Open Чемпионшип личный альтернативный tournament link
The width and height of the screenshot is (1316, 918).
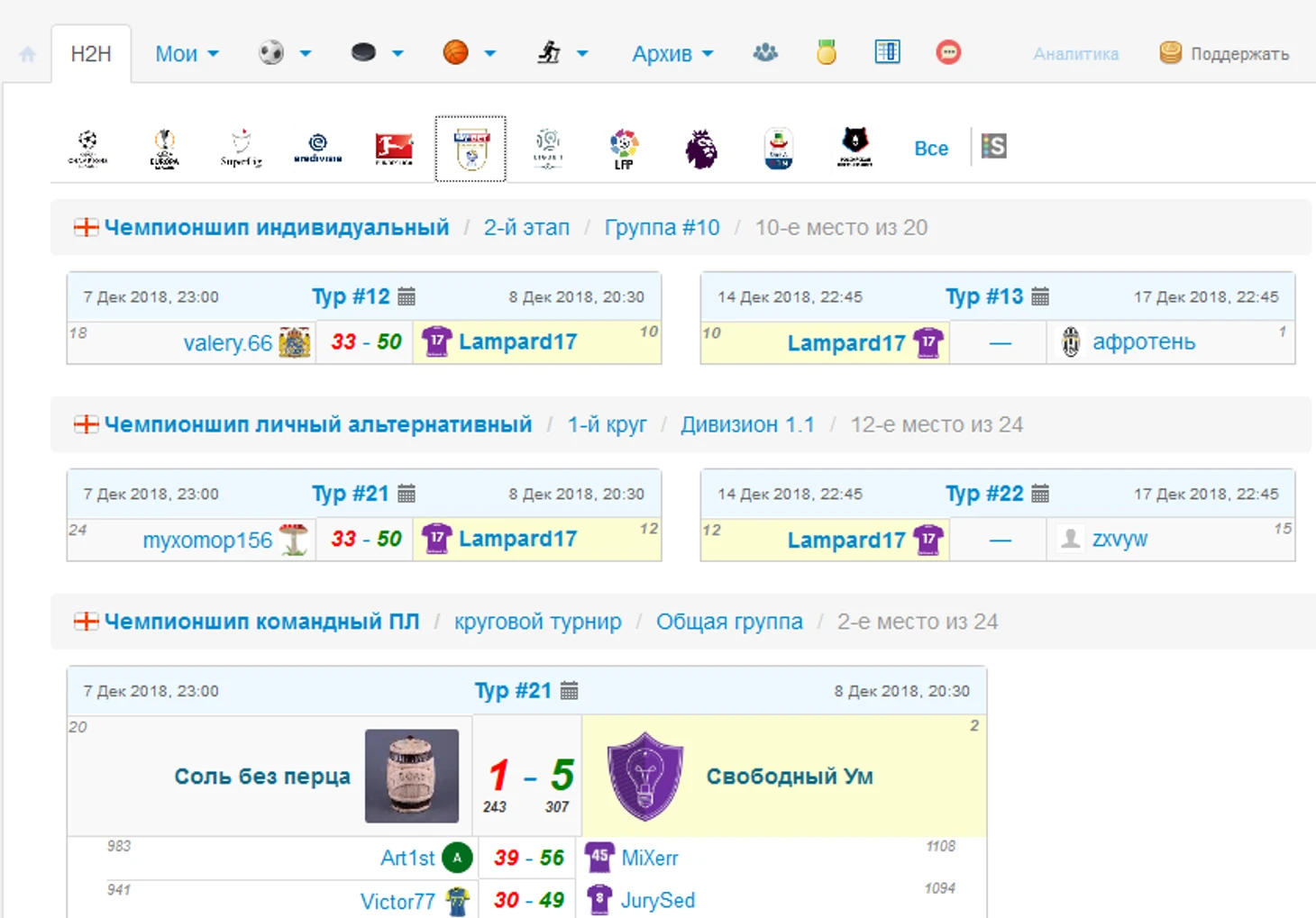click(x=317, y=424)
